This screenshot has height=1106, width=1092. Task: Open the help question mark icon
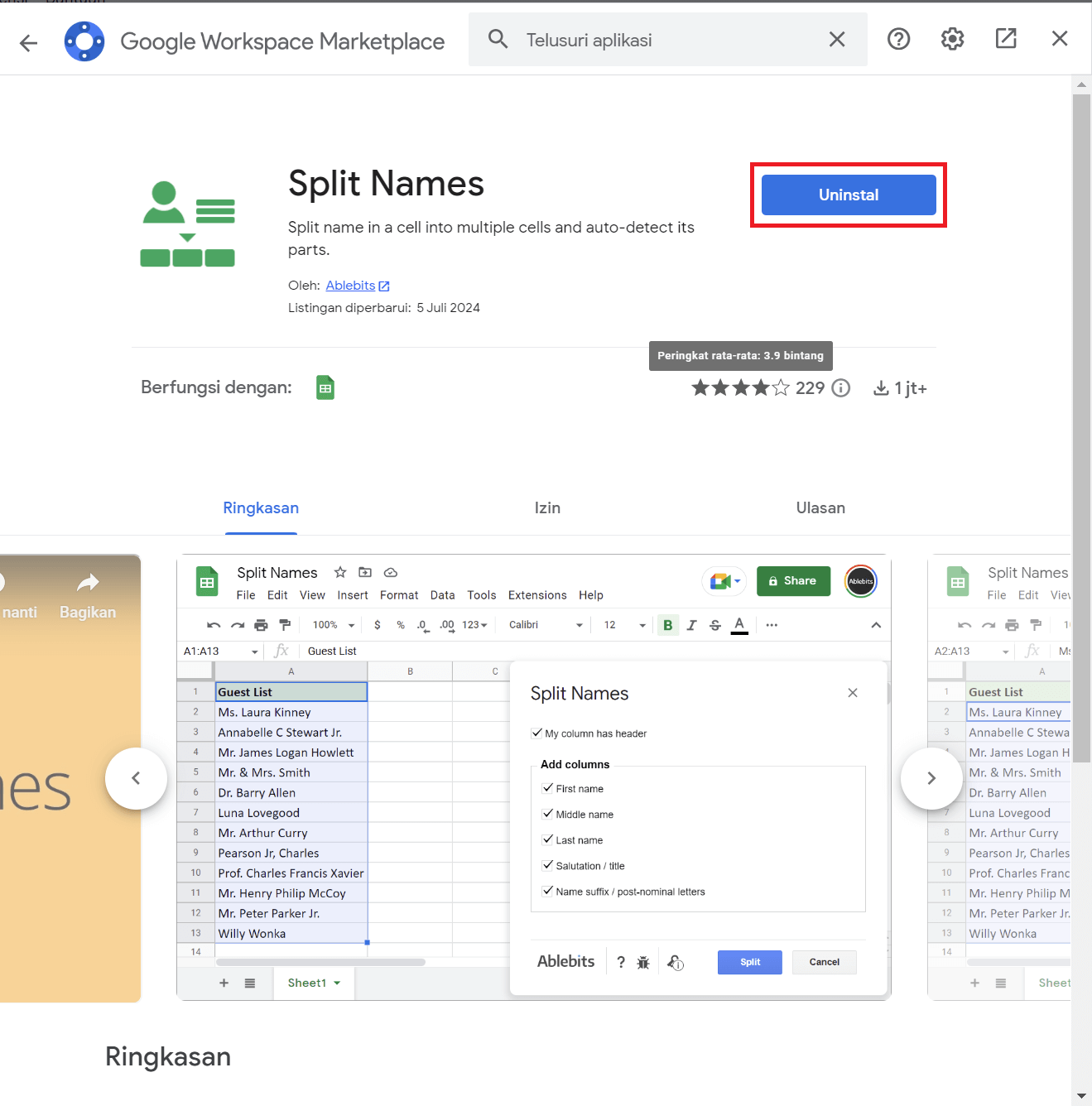coord(898,39)
